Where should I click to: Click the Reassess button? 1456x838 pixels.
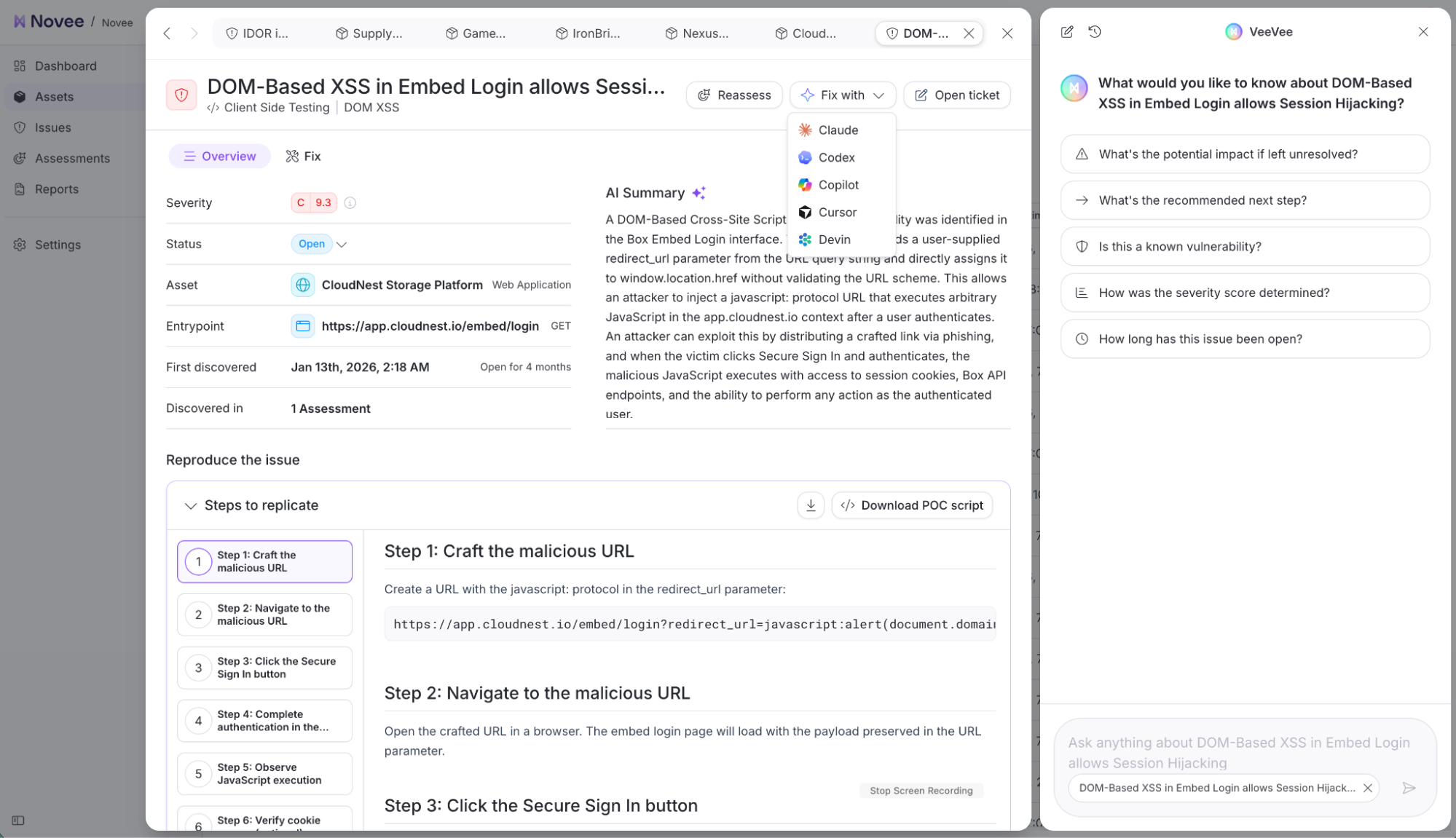click(734, 95)
